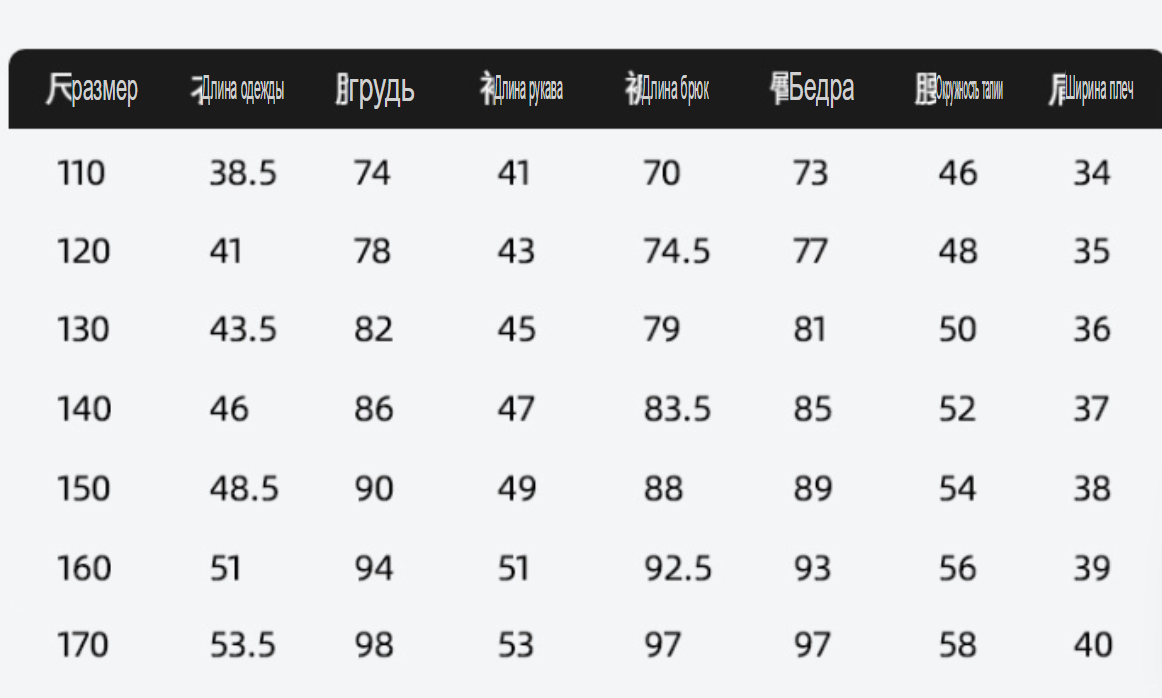
Task: Select the 74.5 trouser length value
Action: (x=677, y=251)
